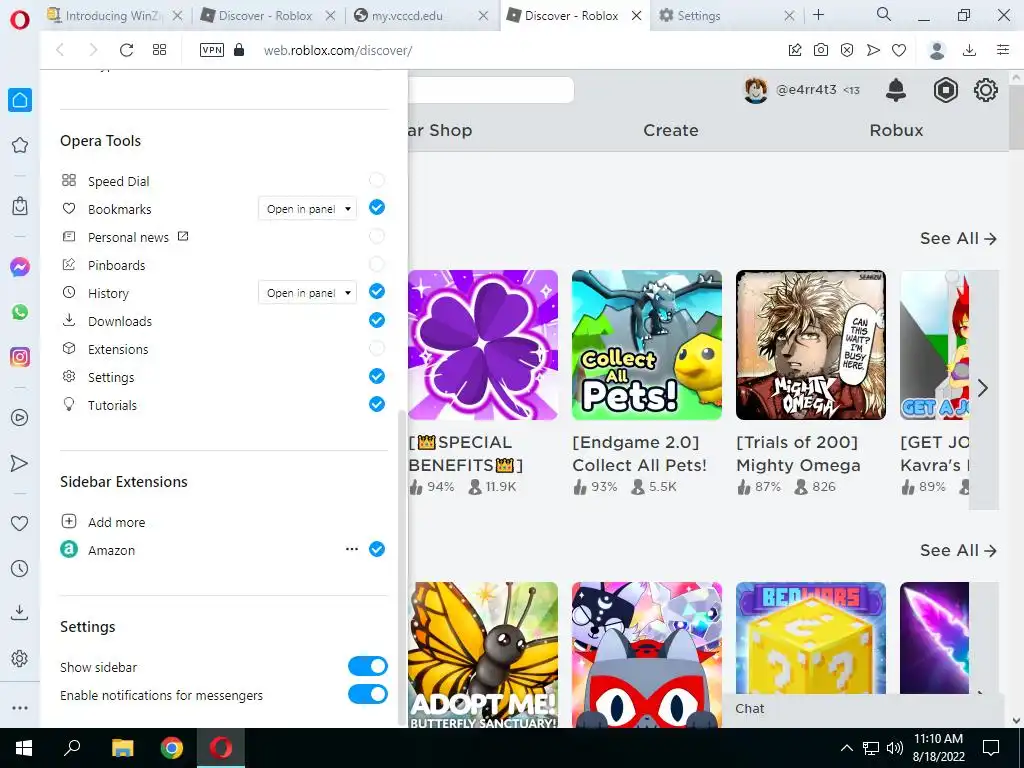Open the Opera menu logo
Screen dimensions: 1024x768
pos(20,20)
